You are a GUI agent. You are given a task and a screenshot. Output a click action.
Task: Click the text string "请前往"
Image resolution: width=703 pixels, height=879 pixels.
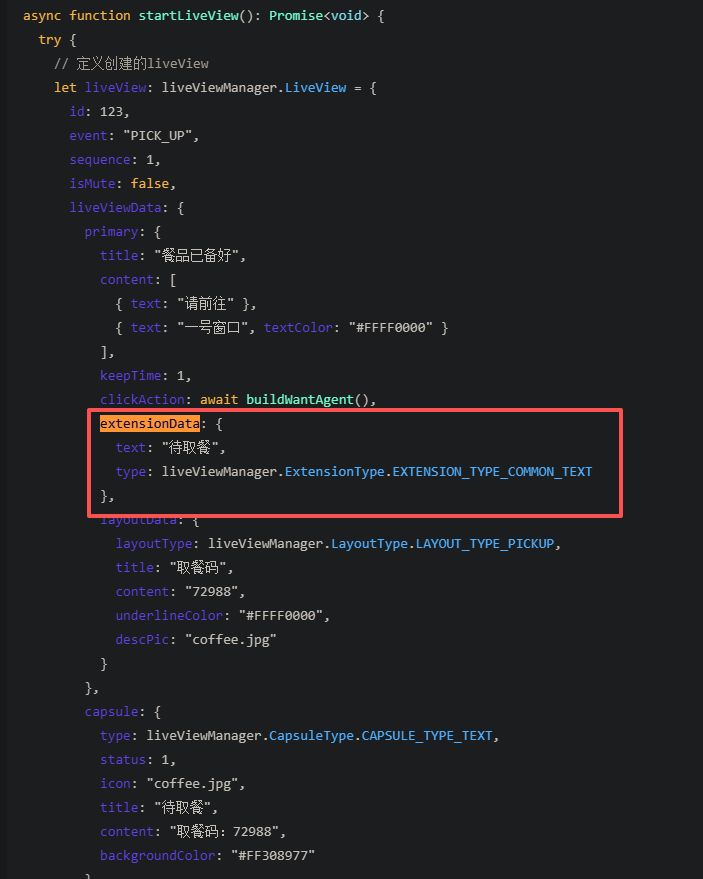point(206,304)
